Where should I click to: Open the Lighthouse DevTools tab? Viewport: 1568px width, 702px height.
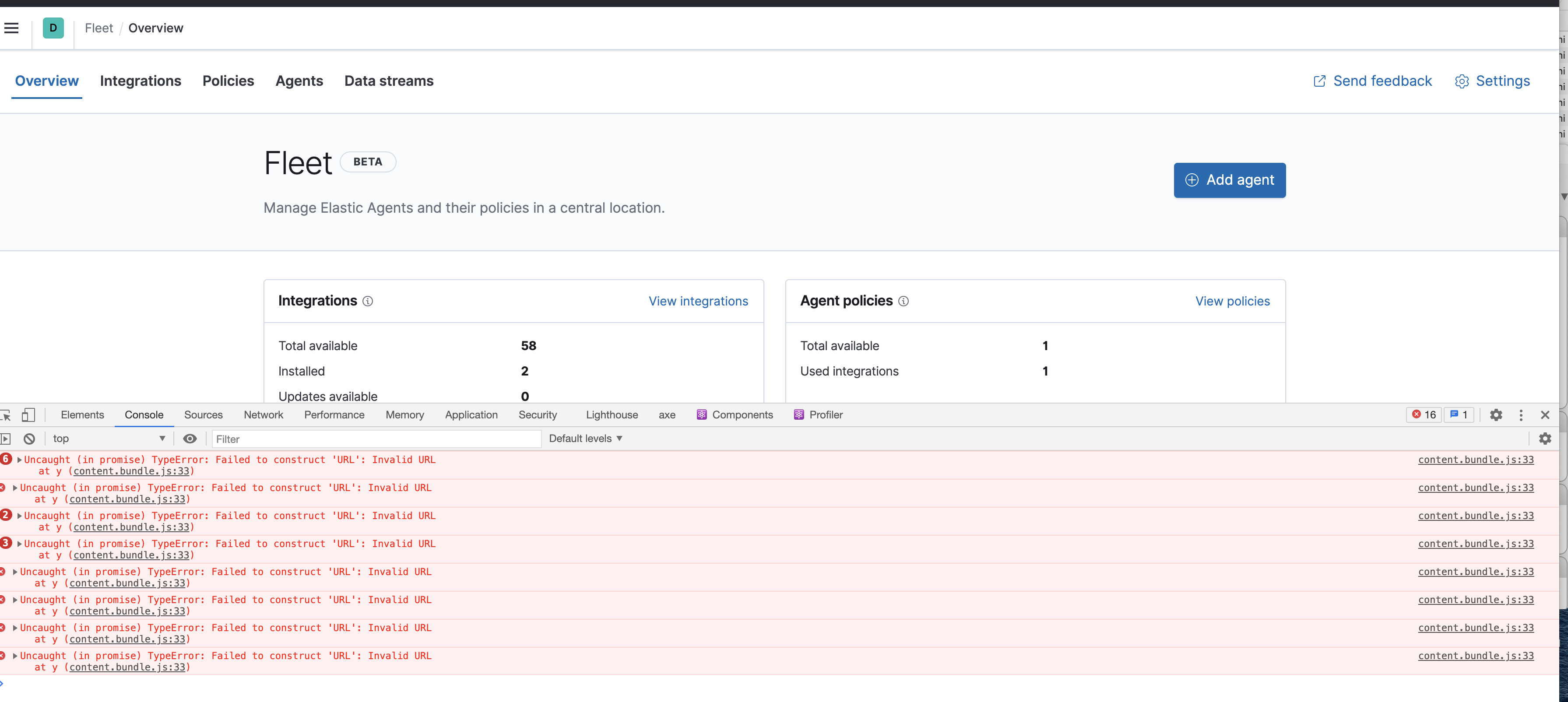coord(612,415)
